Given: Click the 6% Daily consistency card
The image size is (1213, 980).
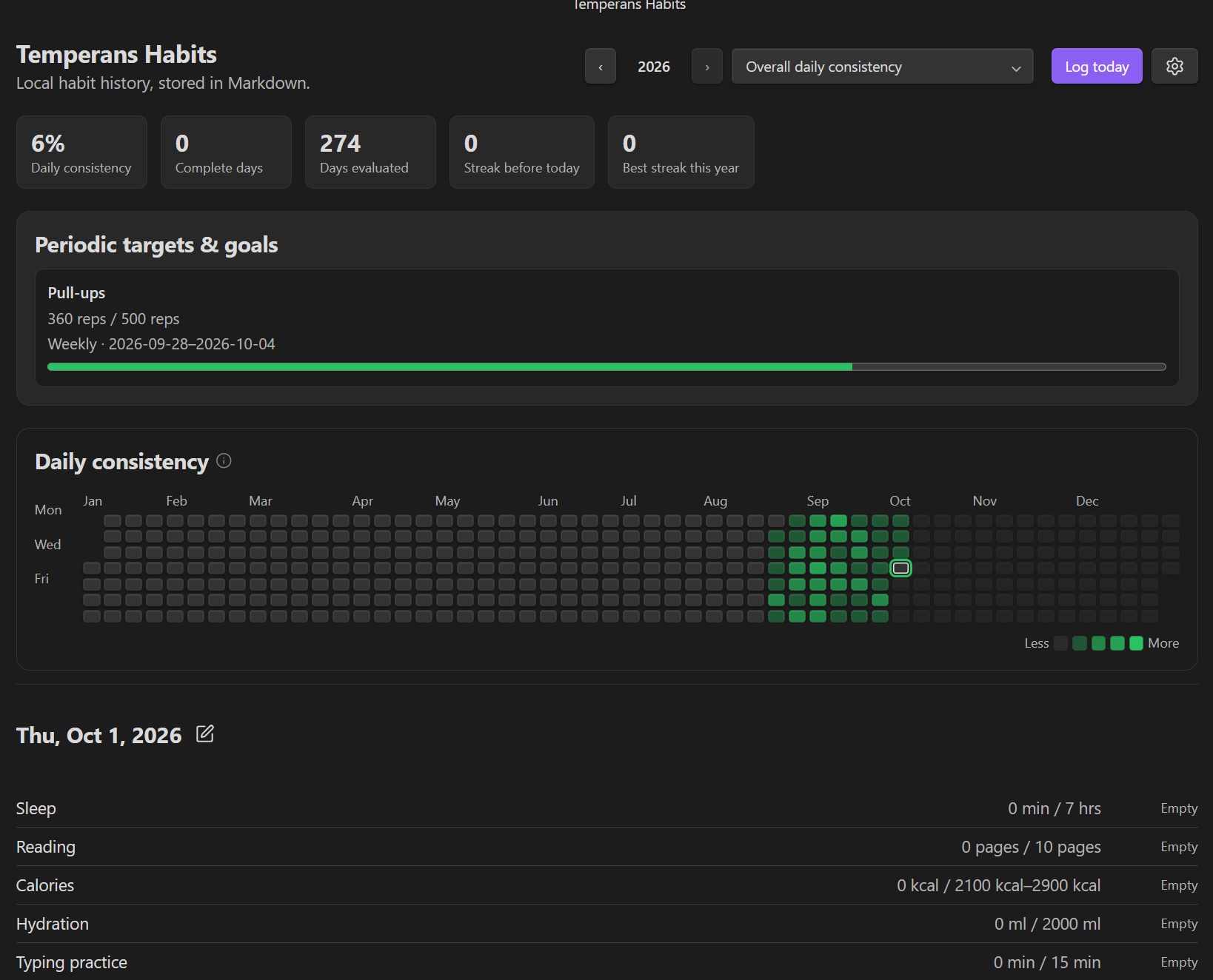Looking at the screenshot, I should [x=81, y=152].
